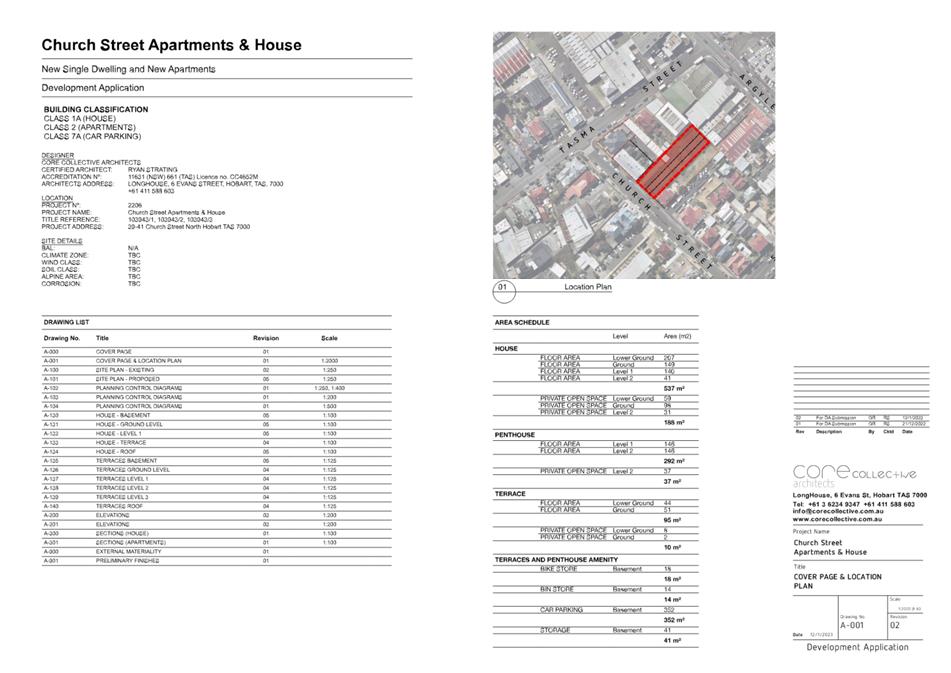
Task: Click the red-outlined site on the aerial map
Action: pyautogui.click(x=673, y=161)
